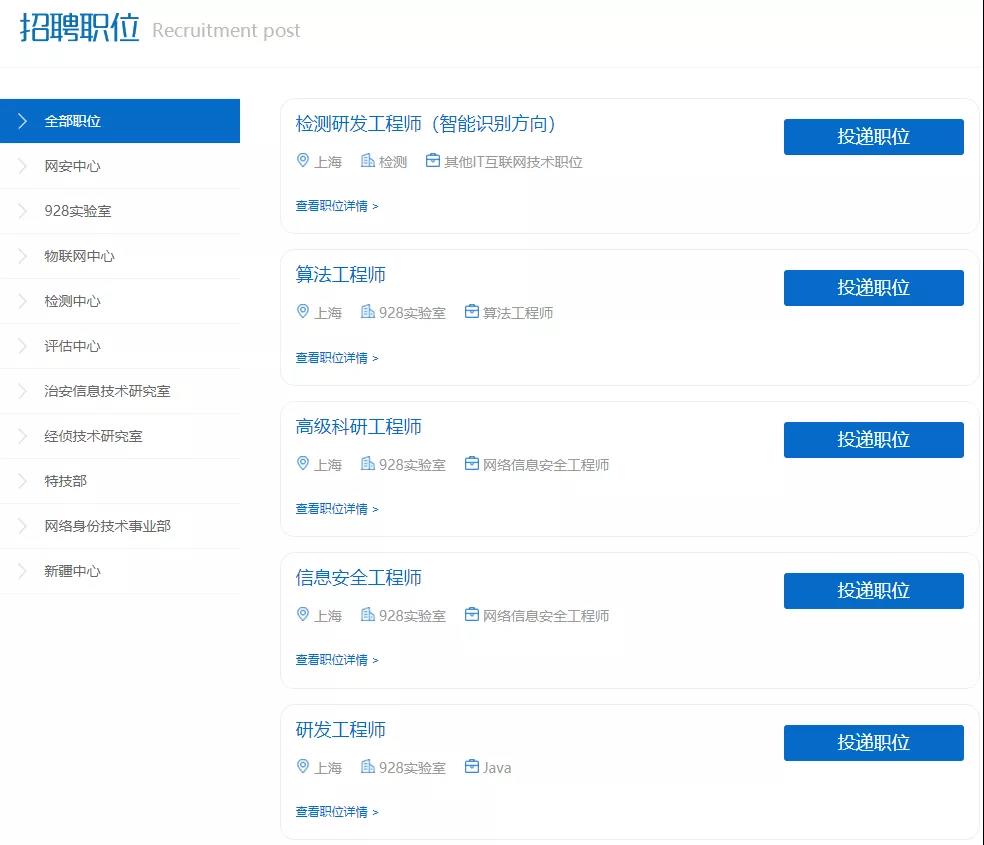This screenshot has width=984, height=845.
Task: View job details for 高级科研工程师
Action: coord(336,509)
